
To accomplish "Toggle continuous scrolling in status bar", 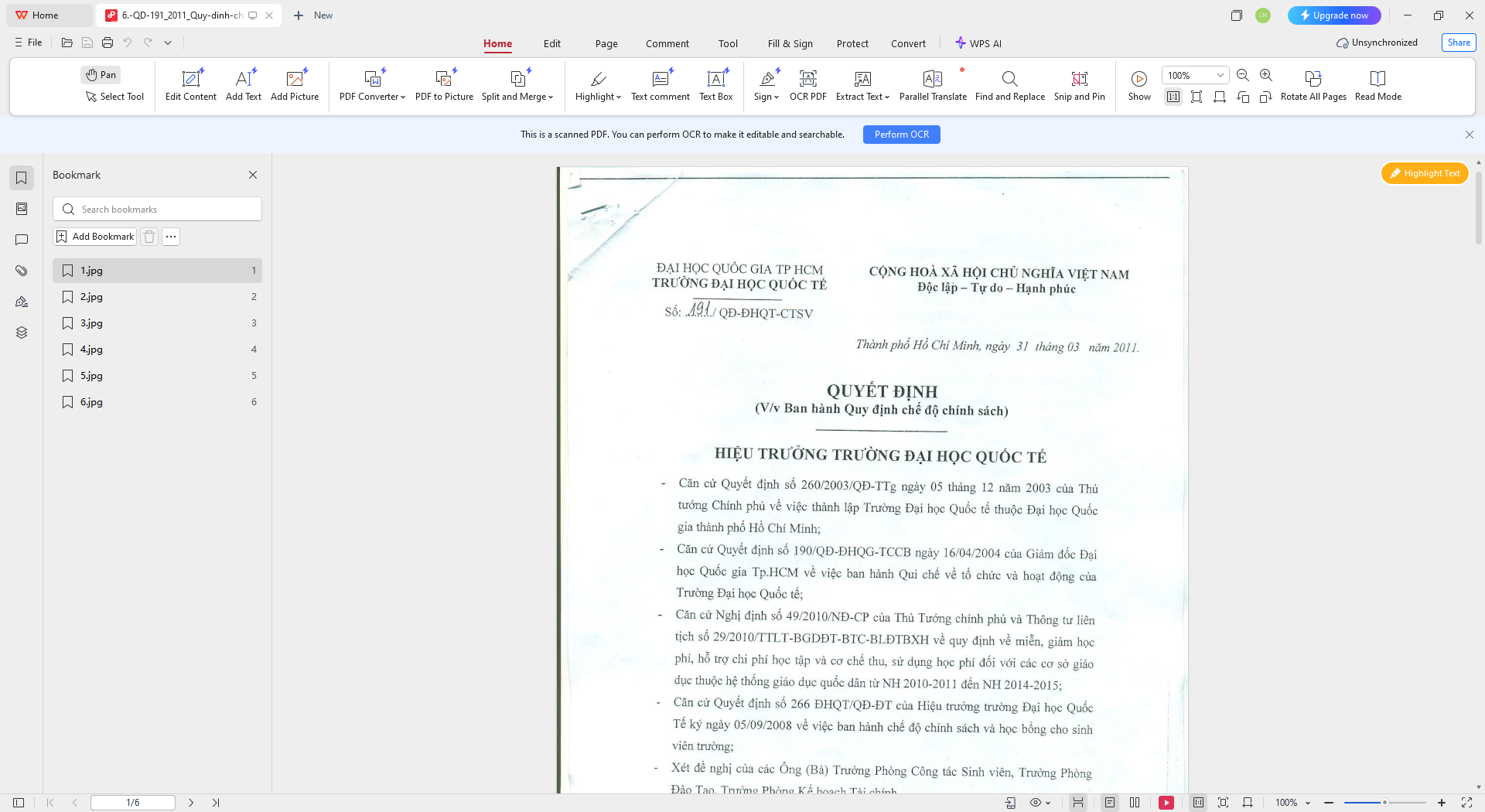I will click(x=1077, y=803).
